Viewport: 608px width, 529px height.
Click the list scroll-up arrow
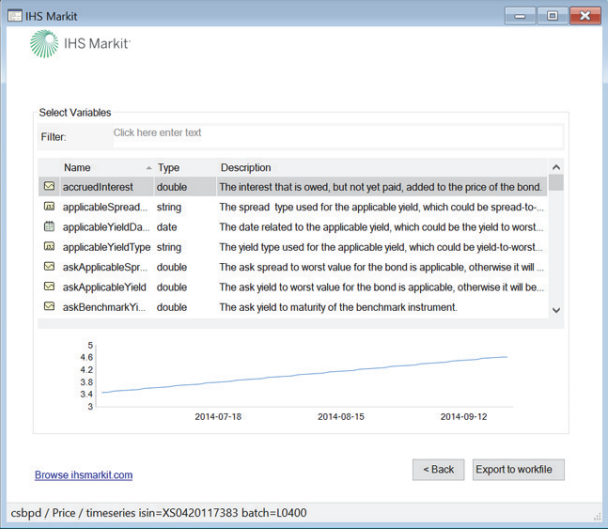(556, 167)
